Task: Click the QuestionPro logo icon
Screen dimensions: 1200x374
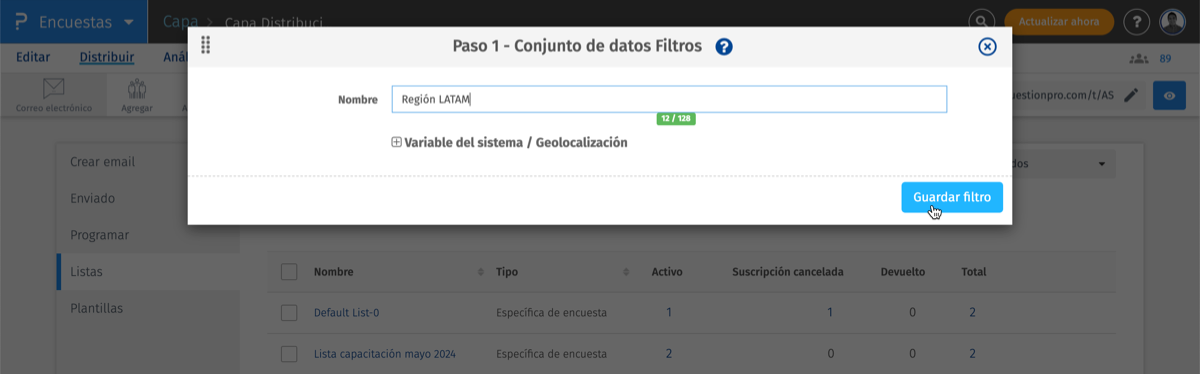Action: [20, 21]
